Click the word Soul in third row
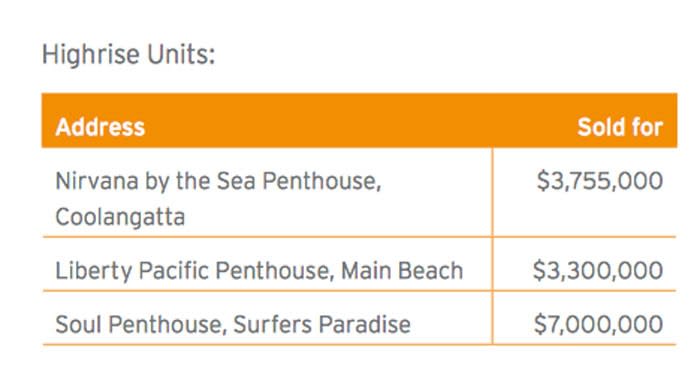700x377 pixels. point(78,324)
